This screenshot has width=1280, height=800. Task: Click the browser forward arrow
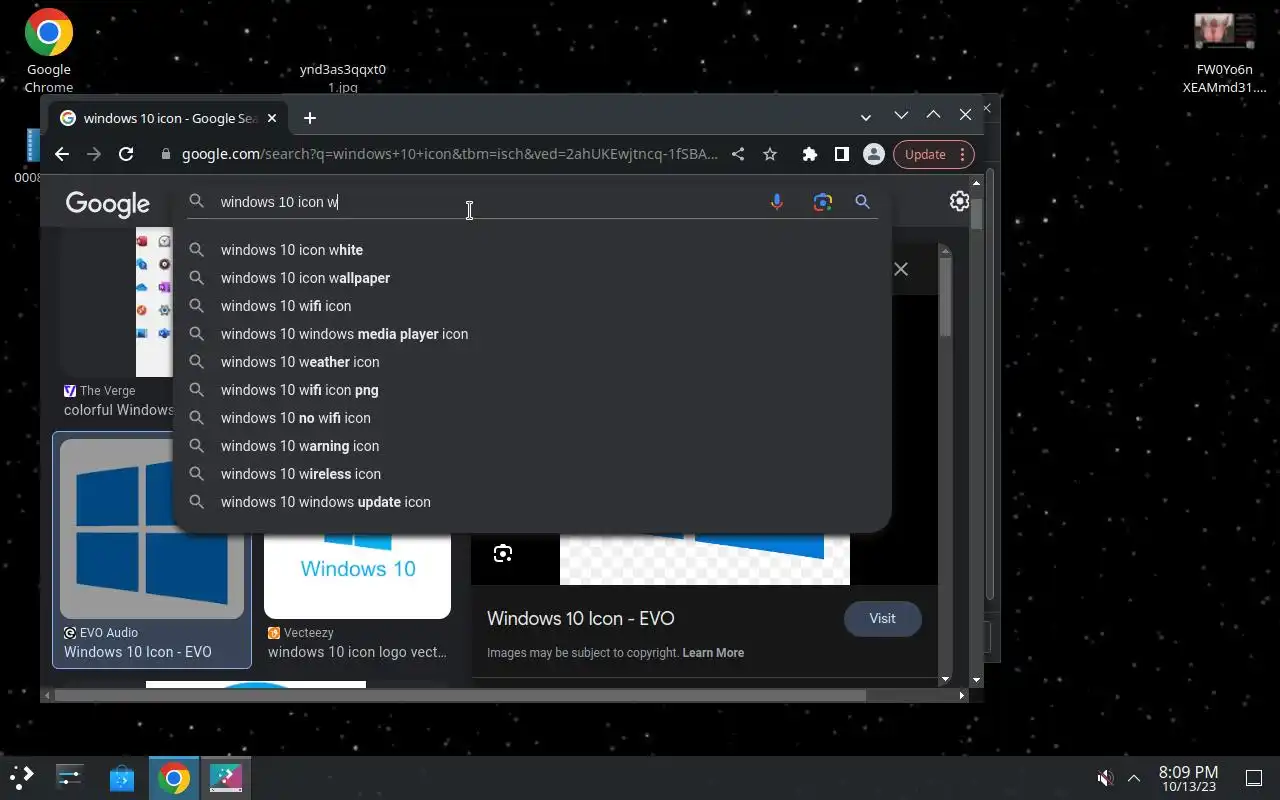(x=94, y=154)
